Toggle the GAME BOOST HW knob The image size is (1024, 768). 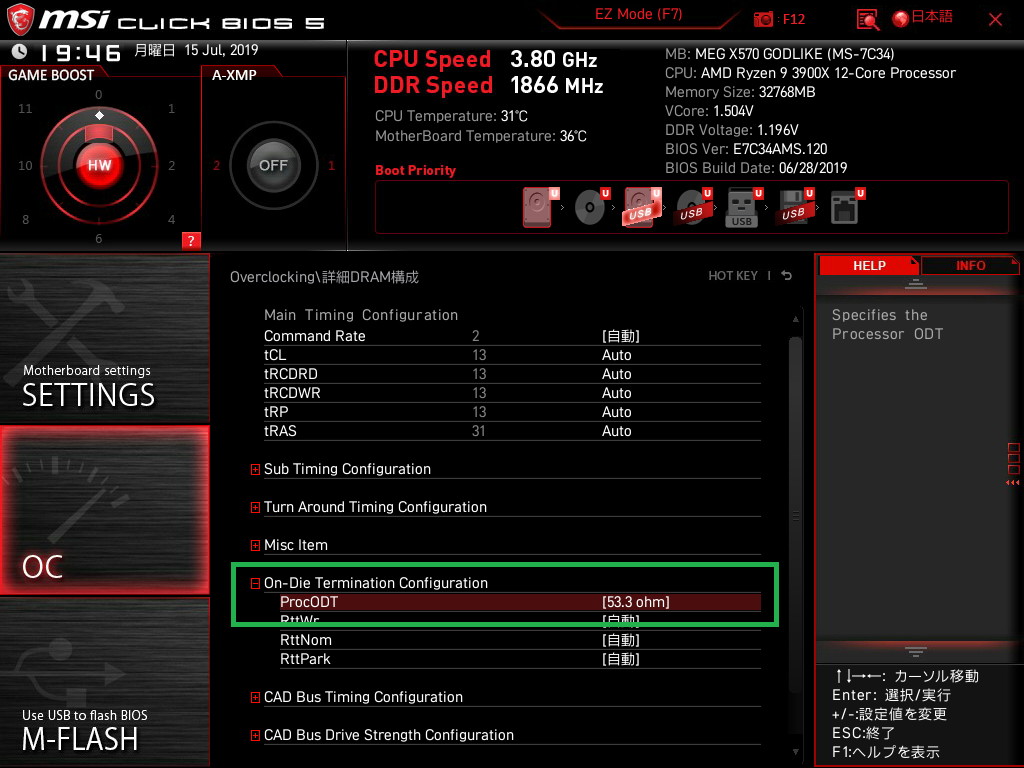[99, 165]
